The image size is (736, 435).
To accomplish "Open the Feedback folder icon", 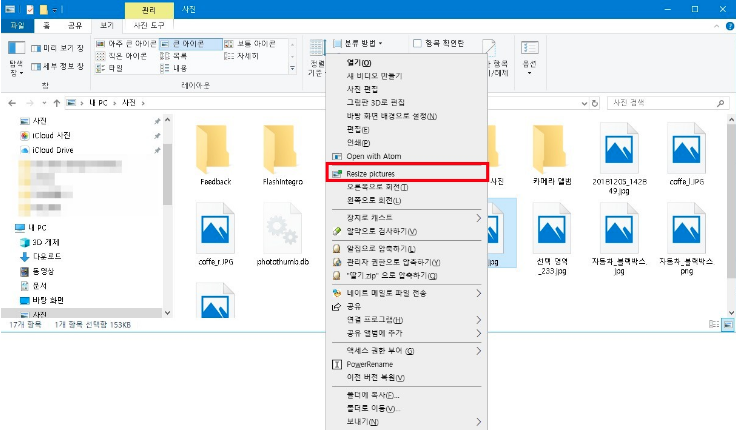I will (214, 149).
